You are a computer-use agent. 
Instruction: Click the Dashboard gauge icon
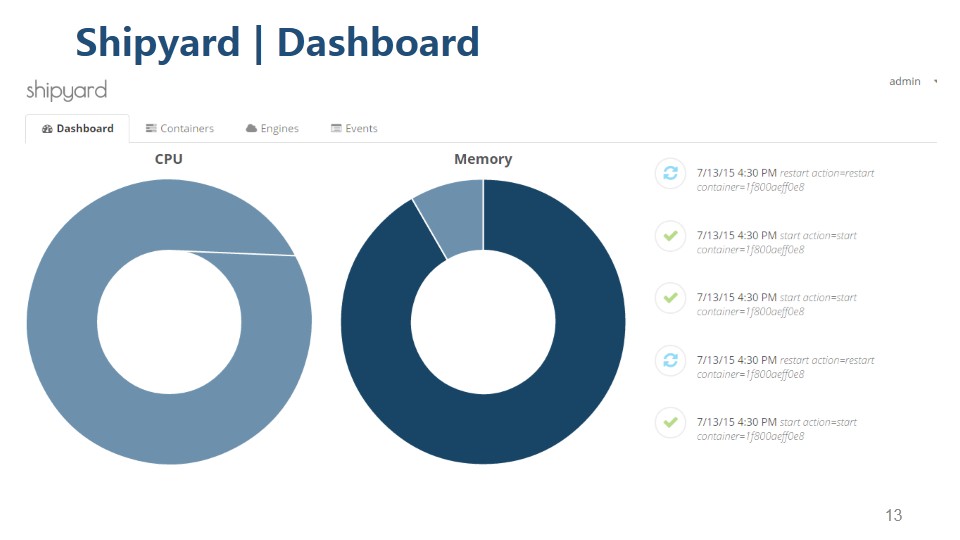[x=47, y=129]
